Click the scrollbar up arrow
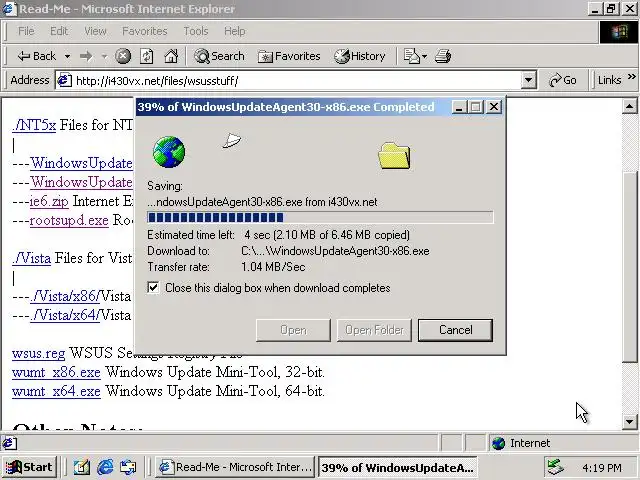This screenshot has width=640, height=480. pyautogui.click(x=629, y=107)
